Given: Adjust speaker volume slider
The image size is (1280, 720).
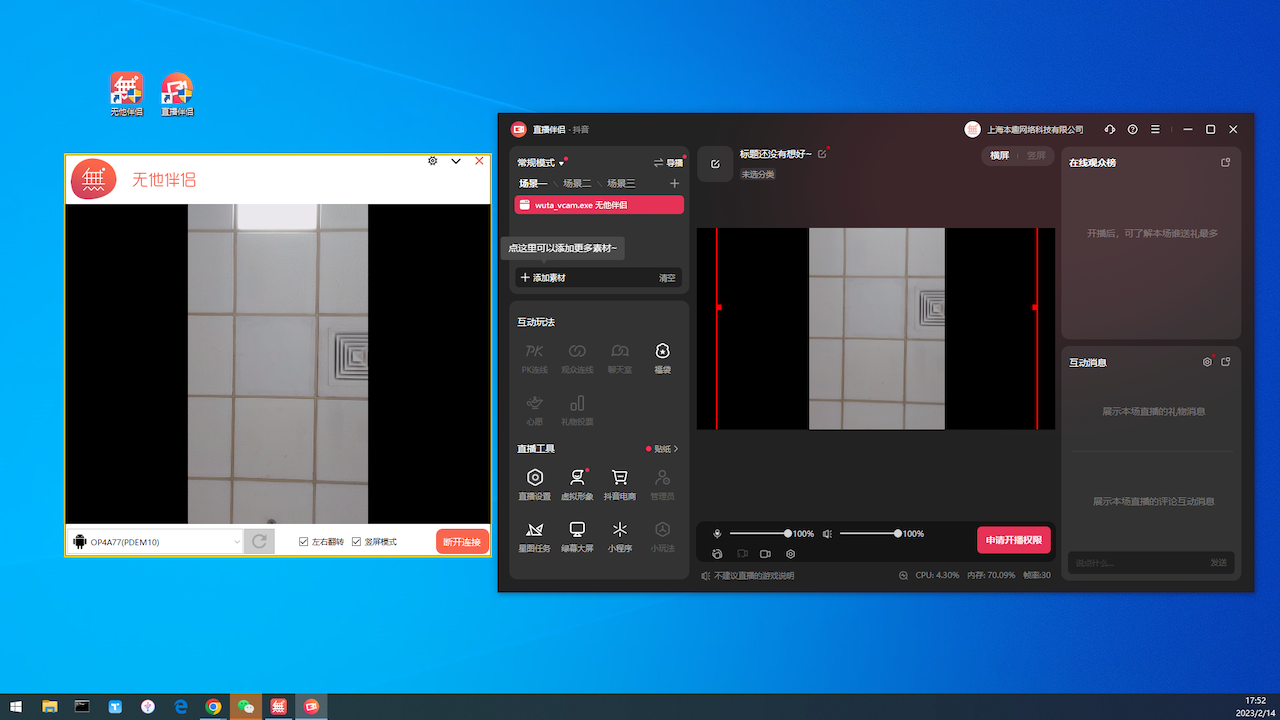Looking at the screenshot, I should click(869, 534).
